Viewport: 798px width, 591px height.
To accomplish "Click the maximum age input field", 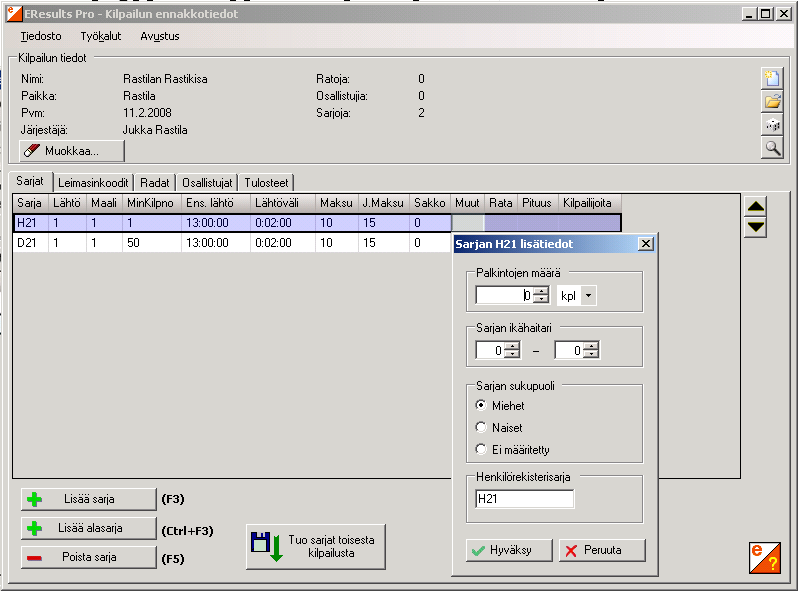I will tap(570, 350).
